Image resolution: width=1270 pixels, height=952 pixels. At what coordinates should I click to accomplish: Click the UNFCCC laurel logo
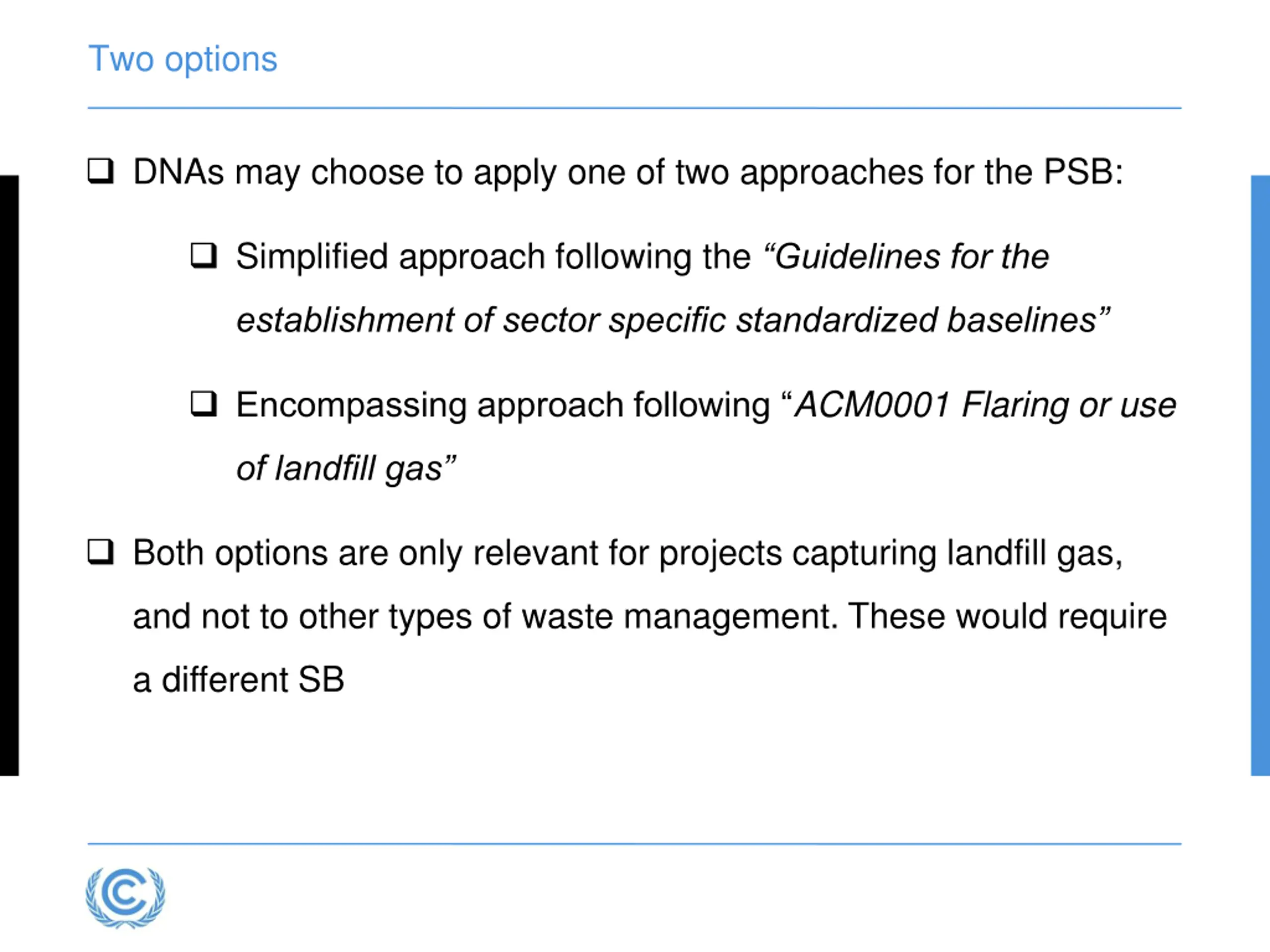click(125, 897)
